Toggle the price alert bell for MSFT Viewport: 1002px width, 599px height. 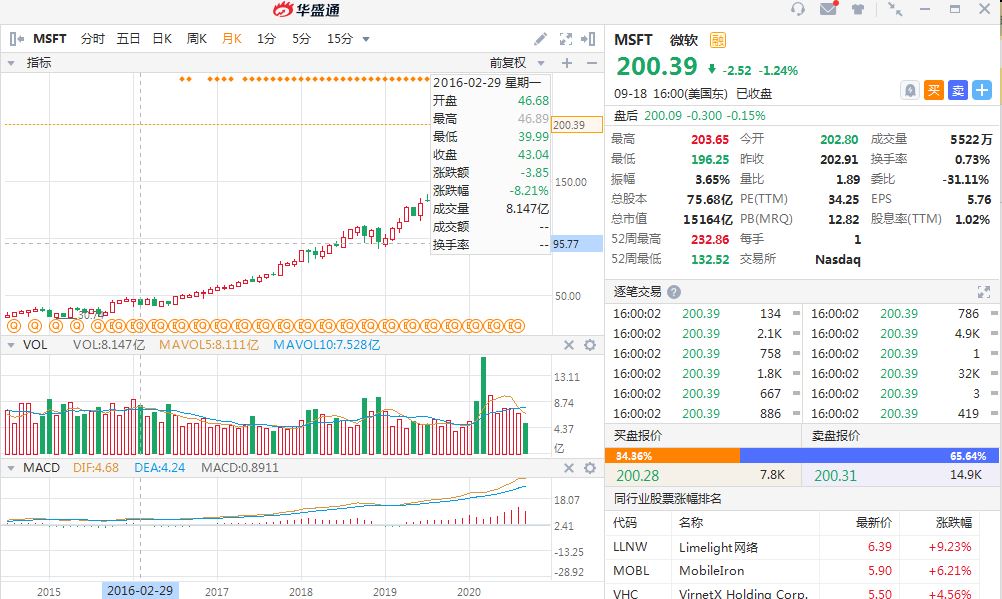(x=911, y=89)
